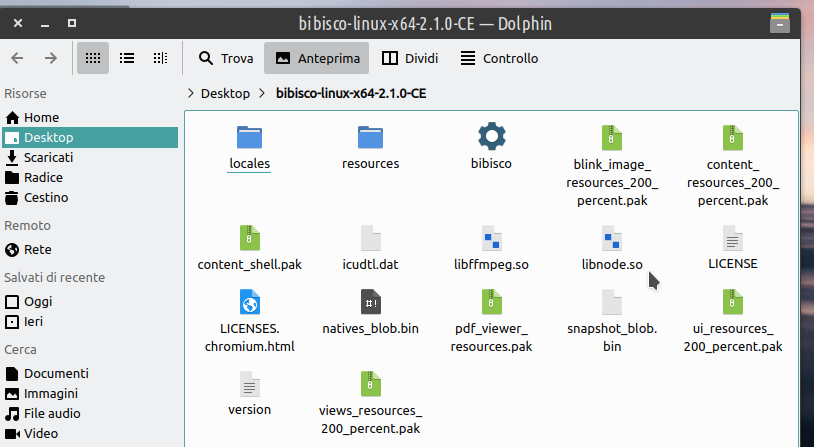
Task: Show files saved Ieri
Action: click(x=90, y=321)
